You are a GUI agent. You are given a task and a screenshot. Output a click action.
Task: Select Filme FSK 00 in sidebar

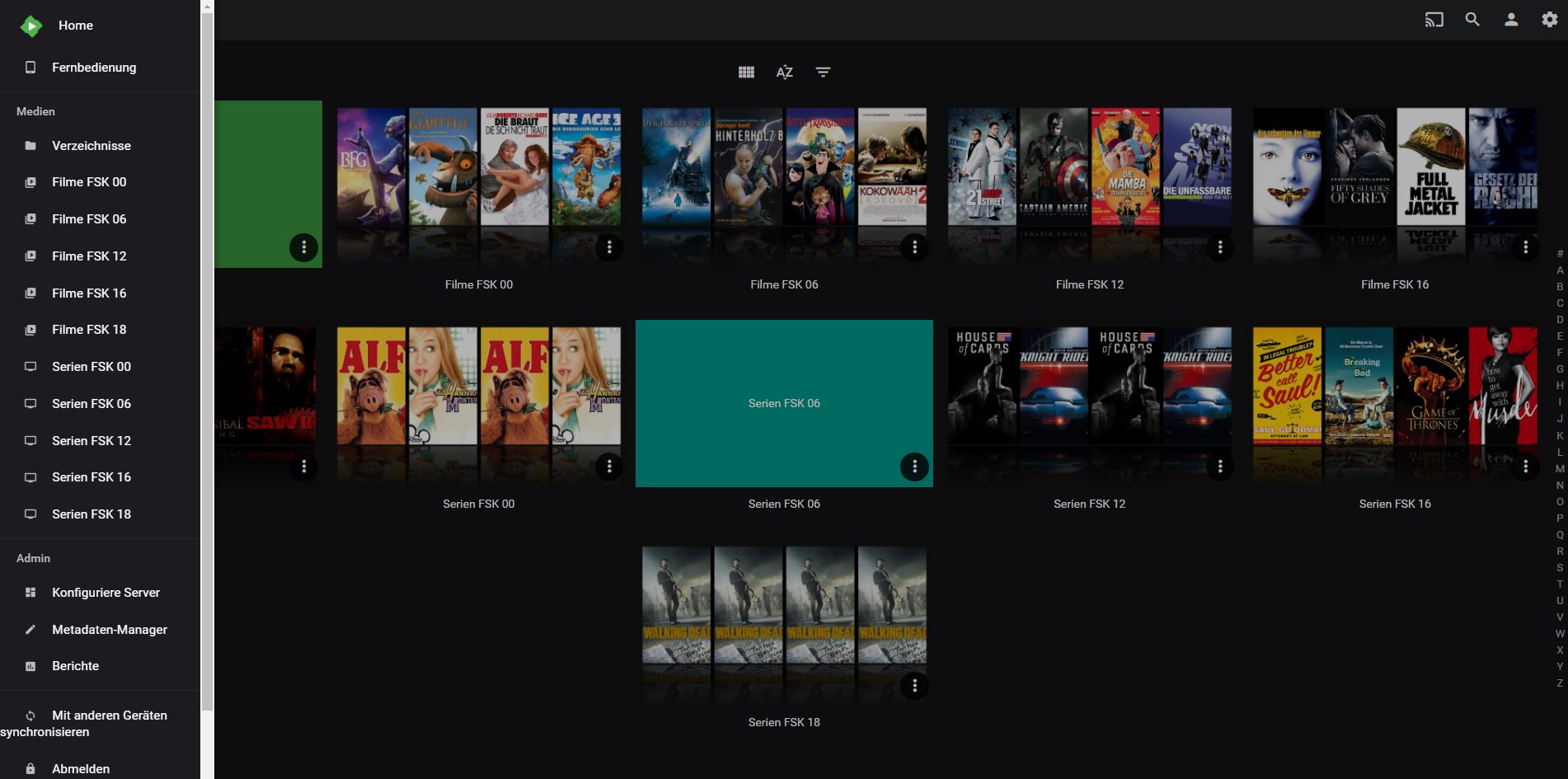[100, 182]
